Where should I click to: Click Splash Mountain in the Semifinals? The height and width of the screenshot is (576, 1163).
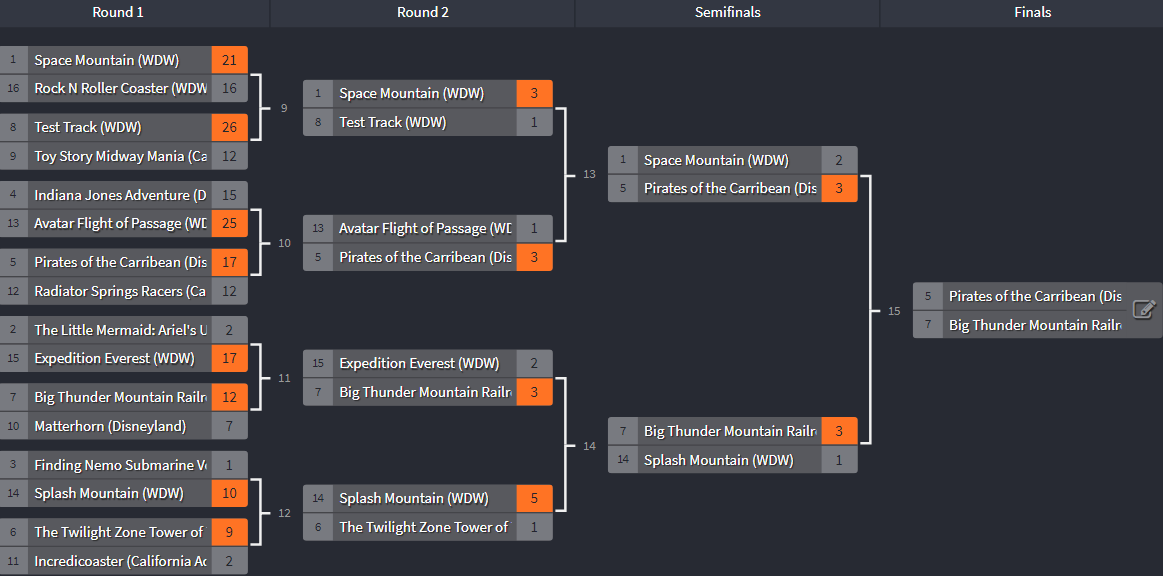tap(718, 460)
